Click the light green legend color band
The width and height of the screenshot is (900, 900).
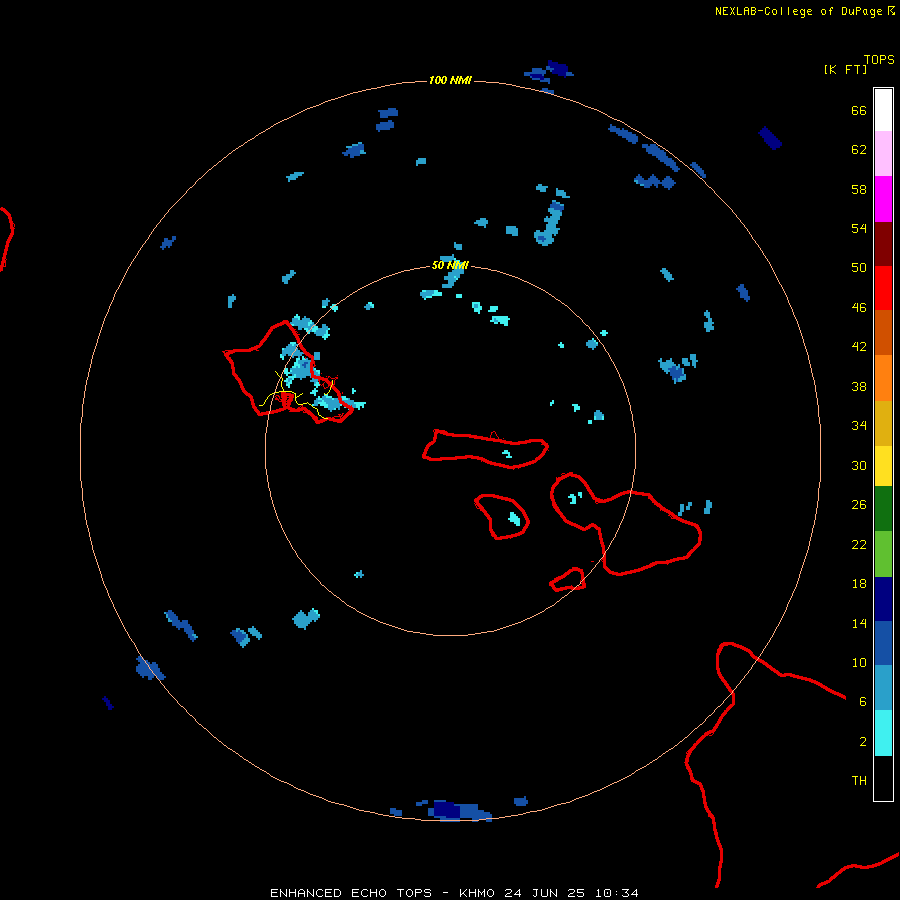point(883,554)
